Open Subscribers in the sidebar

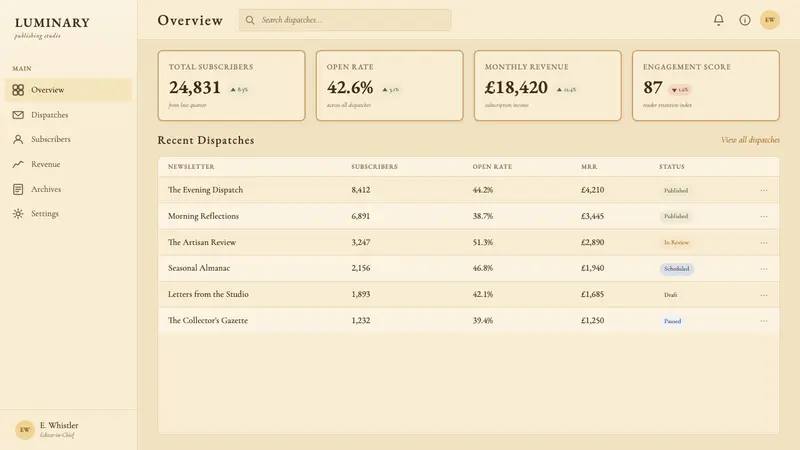68,139
